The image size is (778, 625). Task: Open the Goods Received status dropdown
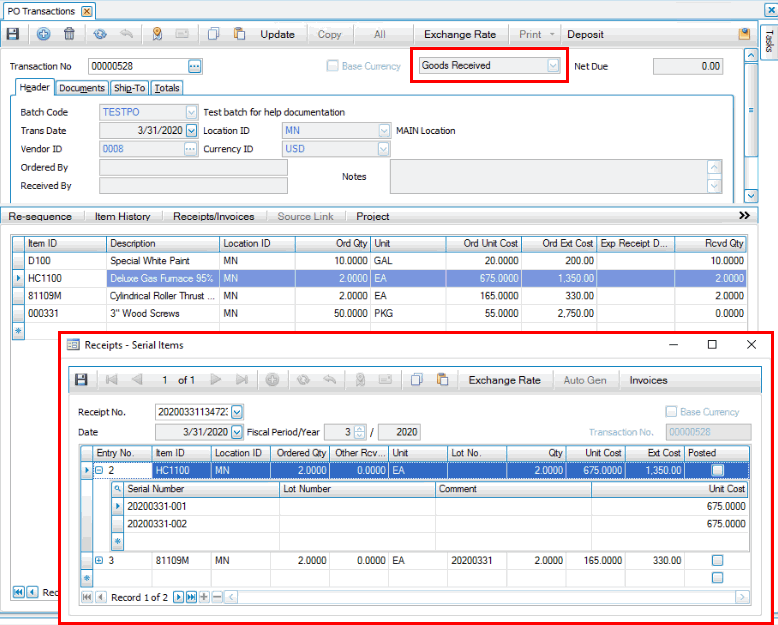coord(553,66)
